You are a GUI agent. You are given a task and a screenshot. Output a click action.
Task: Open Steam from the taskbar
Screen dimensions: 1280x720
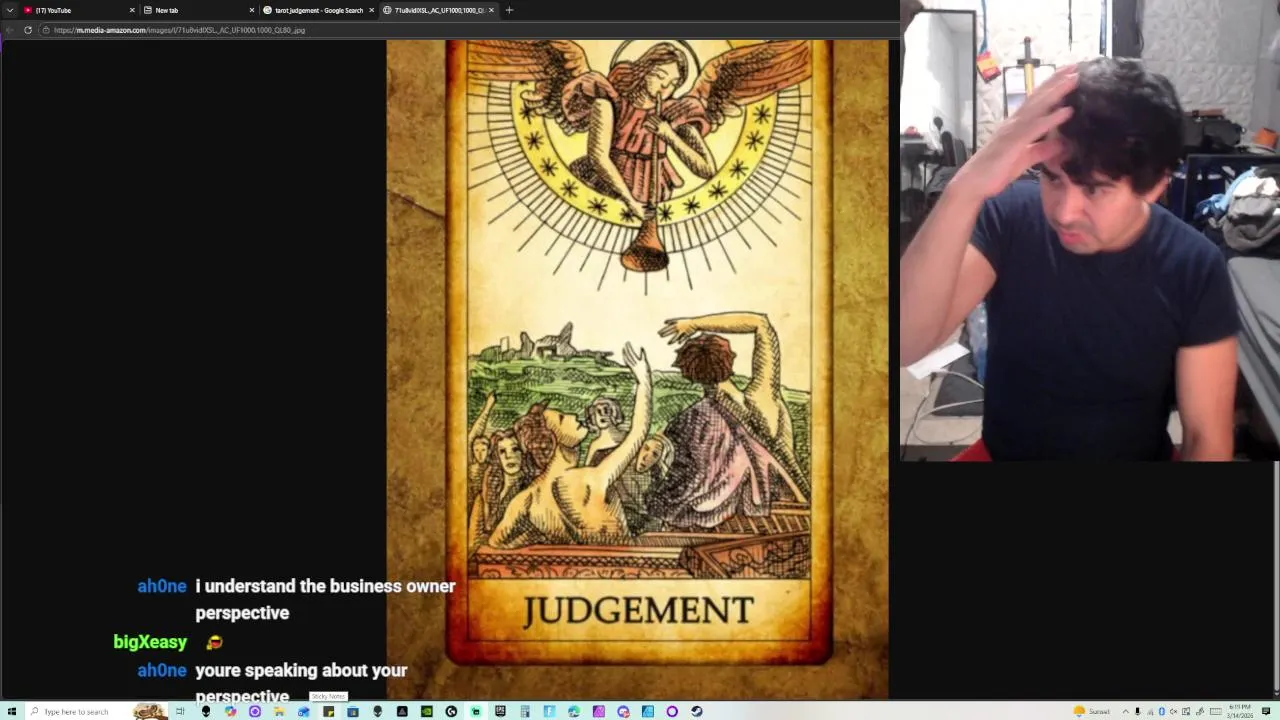pyautogui.click(x=697, y=711)
